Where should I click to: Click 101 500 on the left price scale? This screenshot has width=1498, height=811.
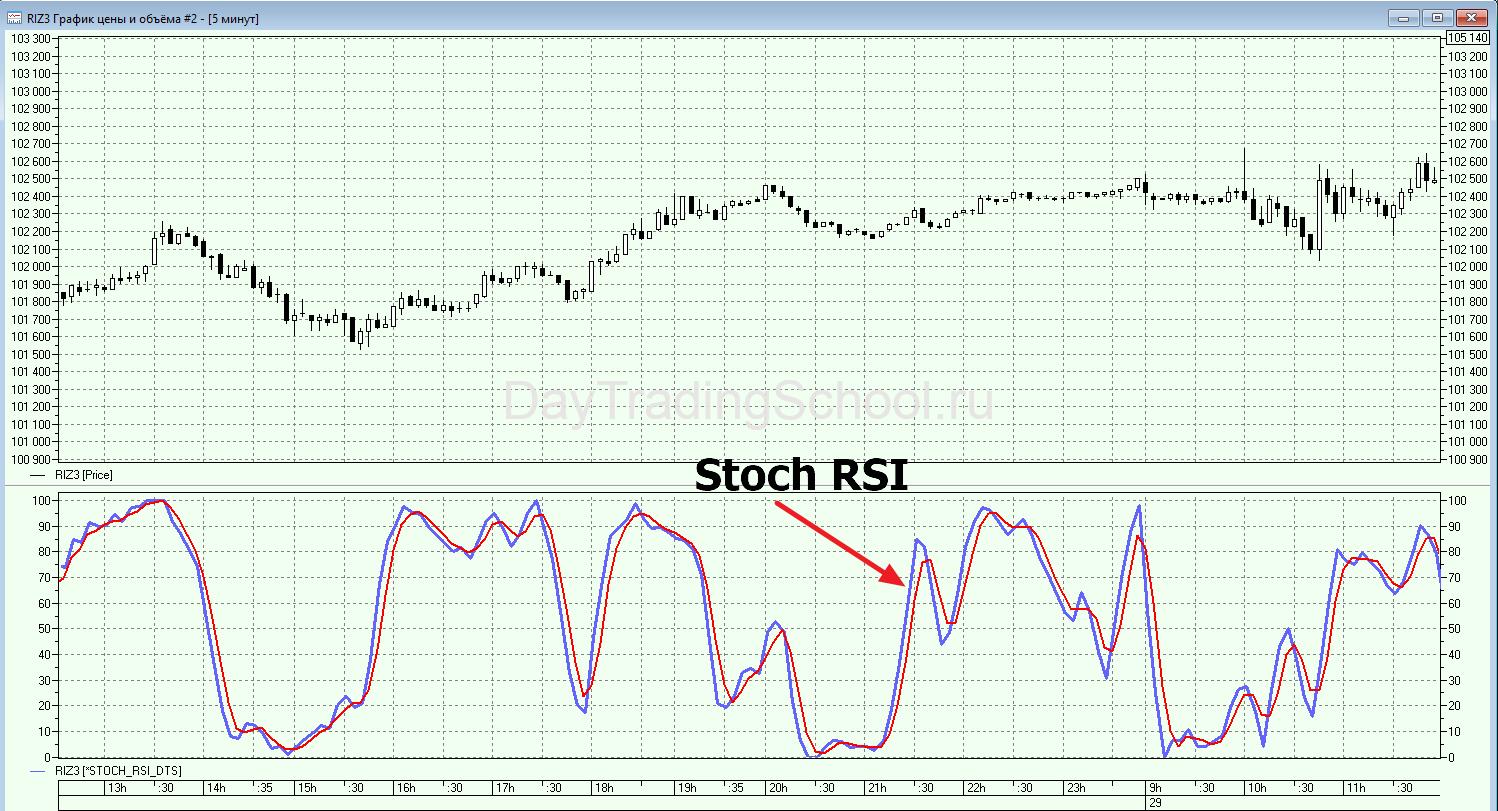pos(30,354)
